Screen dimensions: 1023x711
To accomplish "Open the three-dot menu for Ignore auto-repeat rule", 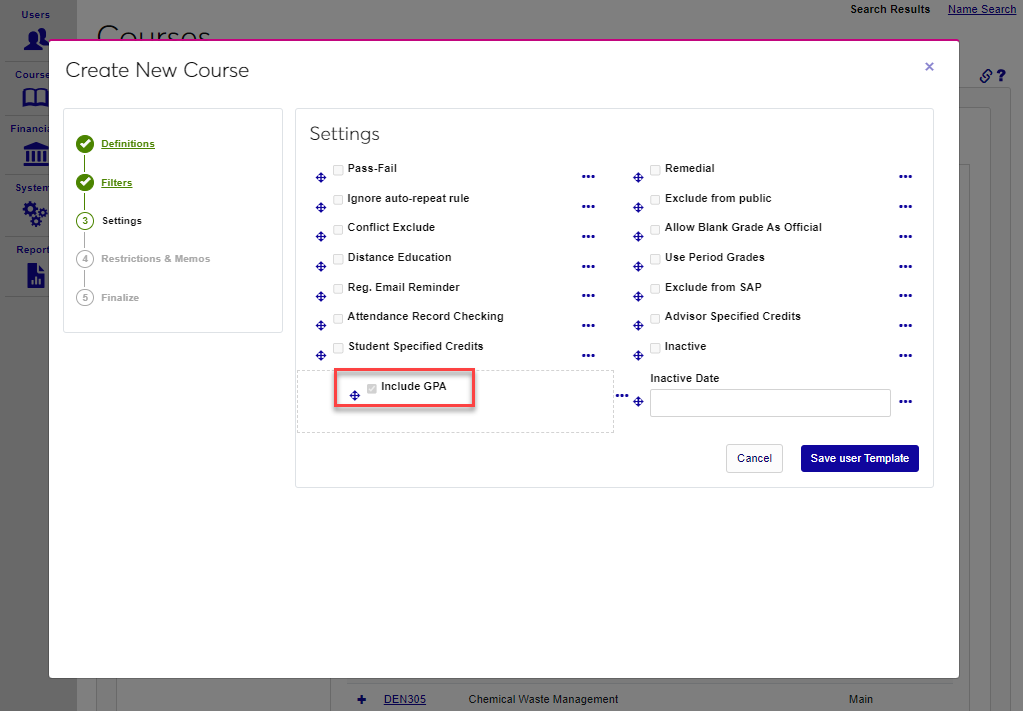I will (x=588, y=206).
